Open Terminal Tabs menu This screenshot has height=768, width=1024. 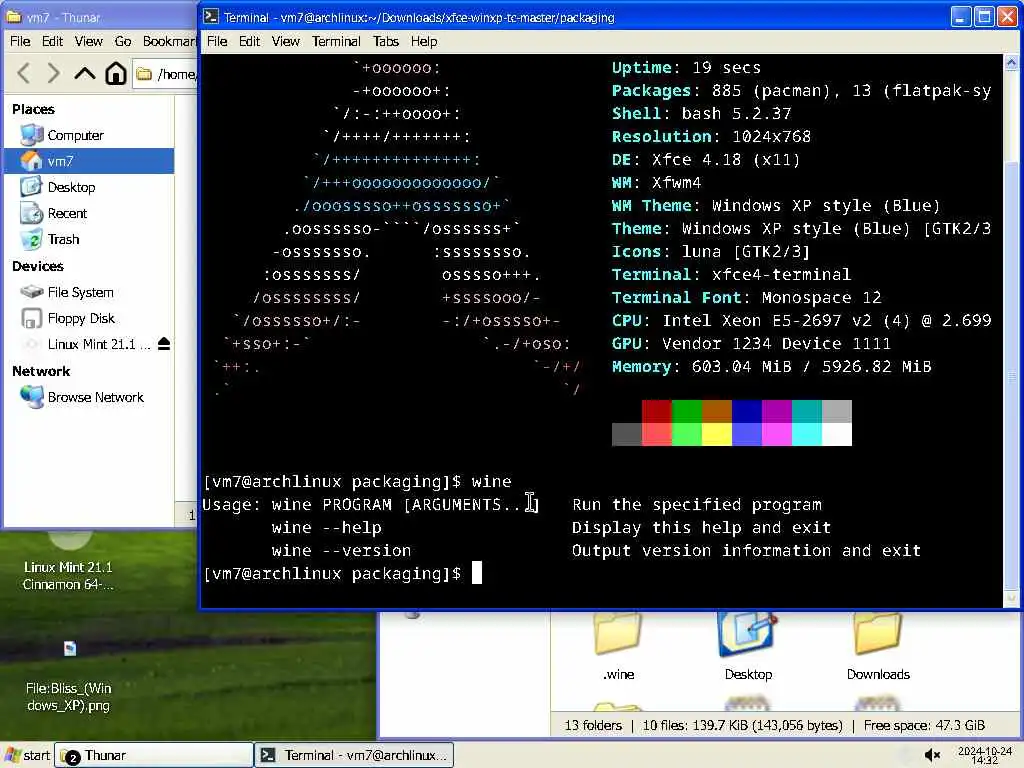(x=385, y=41)
